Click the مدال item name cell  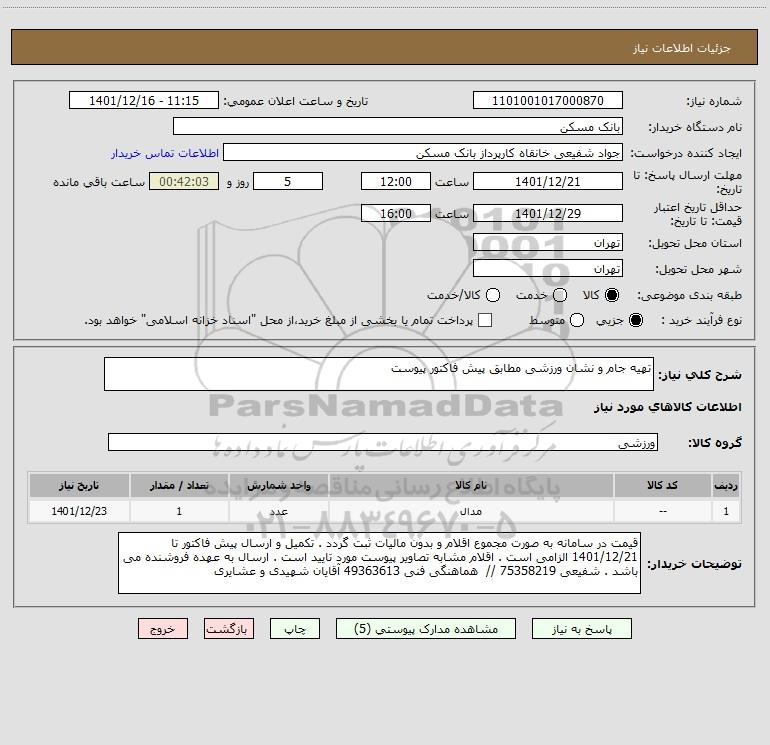[x=470, y=511]
